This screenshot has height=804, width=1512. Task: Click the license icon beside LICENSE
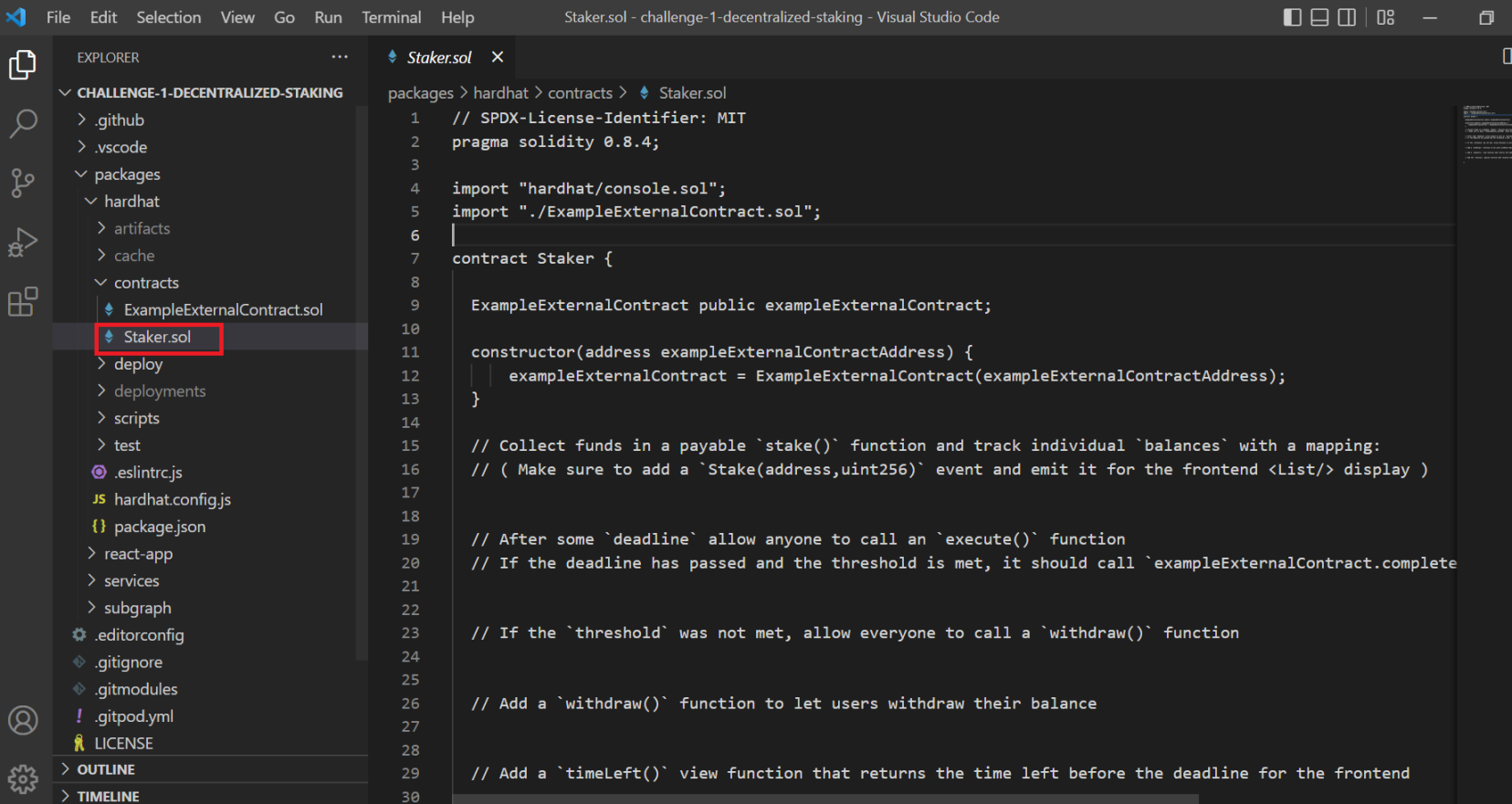79,743
